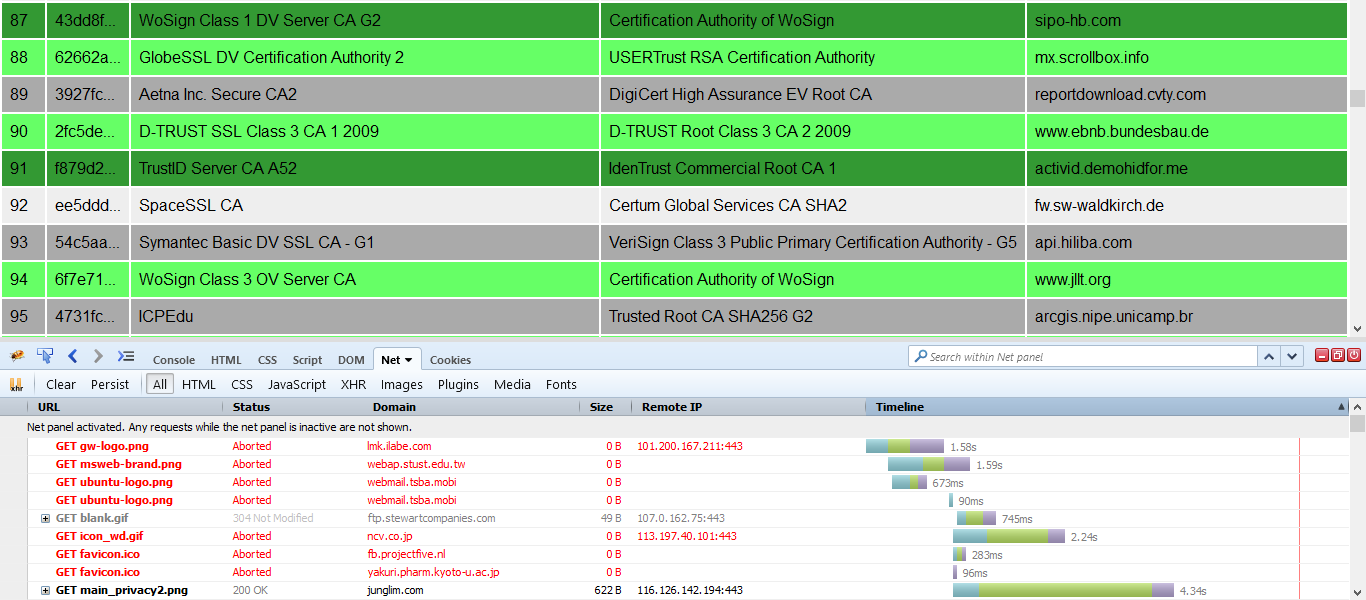Select the GET icon_wd.gif request
Image resolution: width=1366 pixels, height=600 pixels.
tap(99, 536)
